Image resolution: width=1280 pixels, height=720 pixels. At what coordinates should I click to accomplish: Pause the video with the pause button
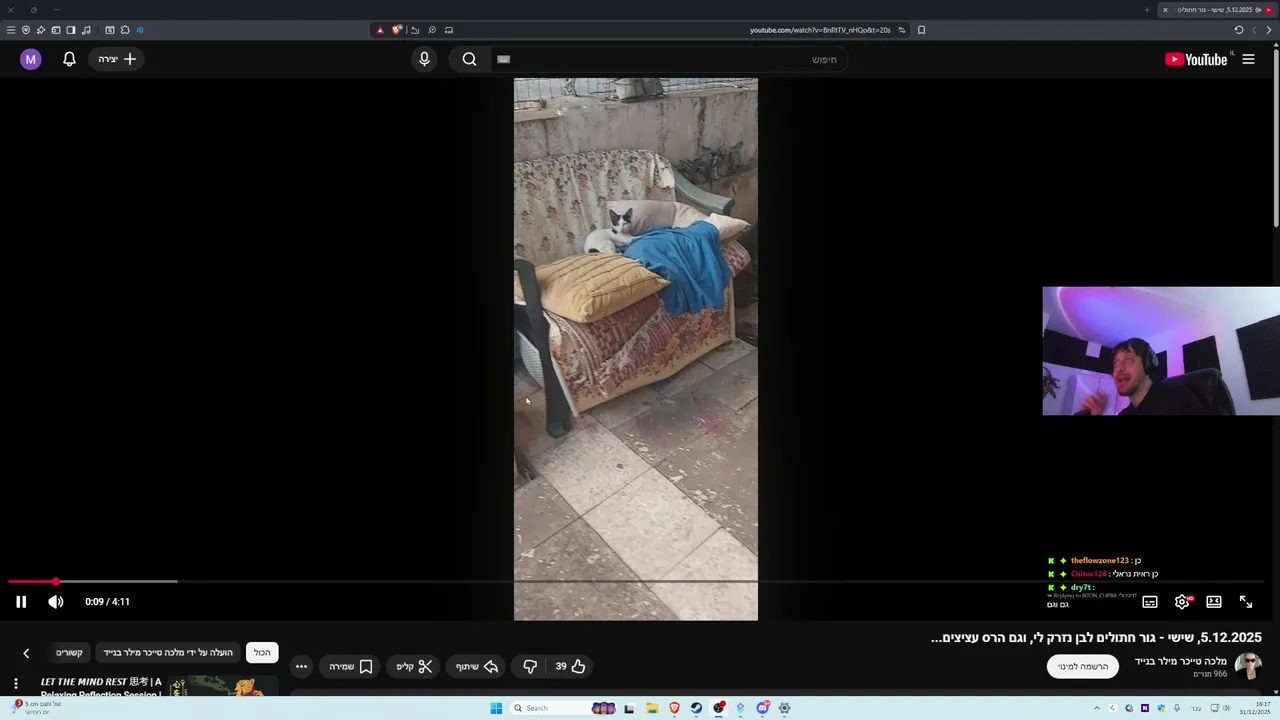tap(21, 602)
